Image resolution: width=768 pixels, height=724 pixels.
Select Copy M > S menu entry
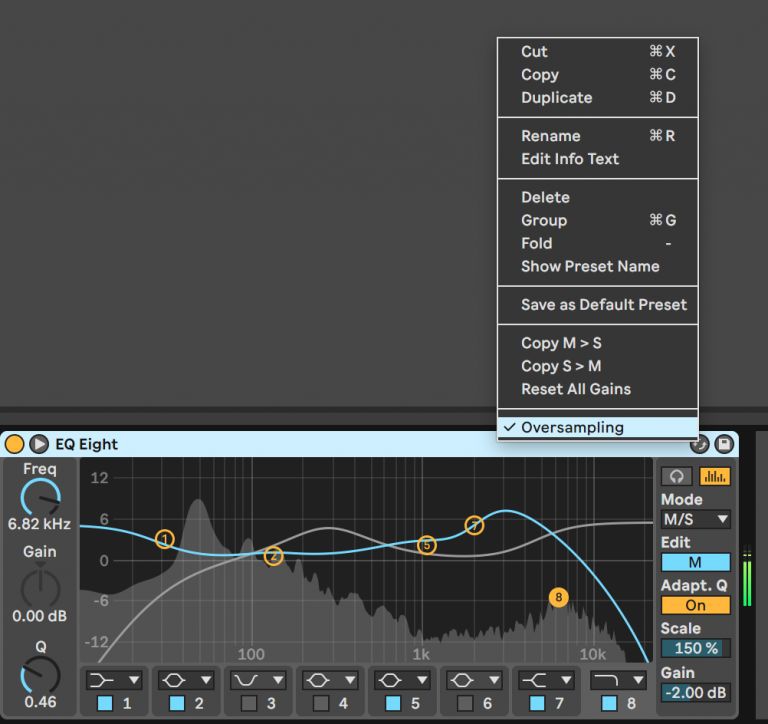point(598,343)
